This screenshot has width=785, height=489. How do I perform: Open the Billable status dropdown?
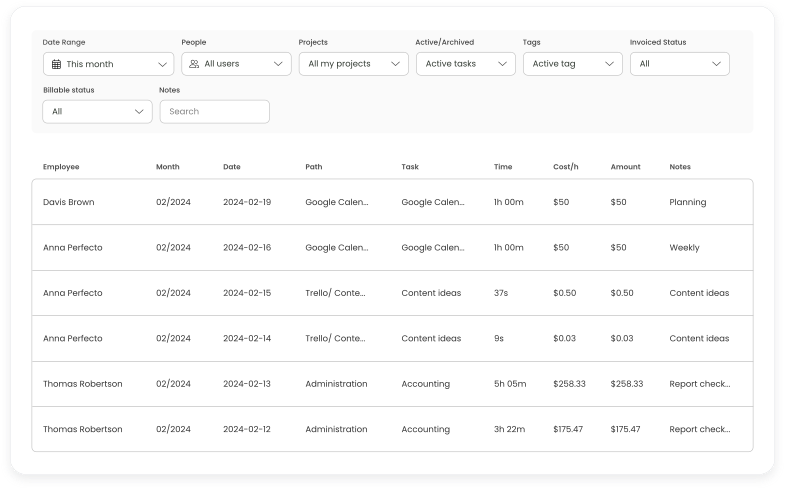tap(97, 112)
